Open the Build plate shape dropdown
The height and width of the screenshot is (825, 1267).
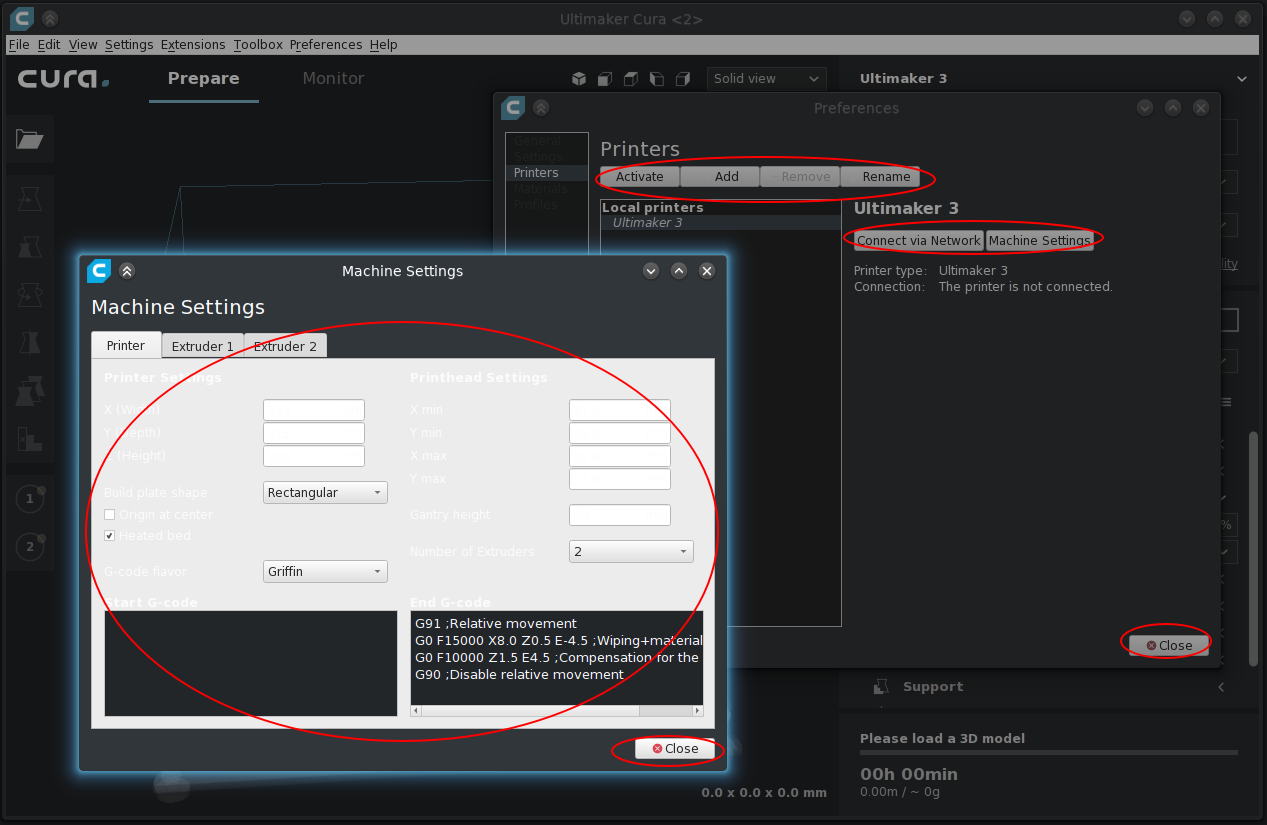point(325,492)
